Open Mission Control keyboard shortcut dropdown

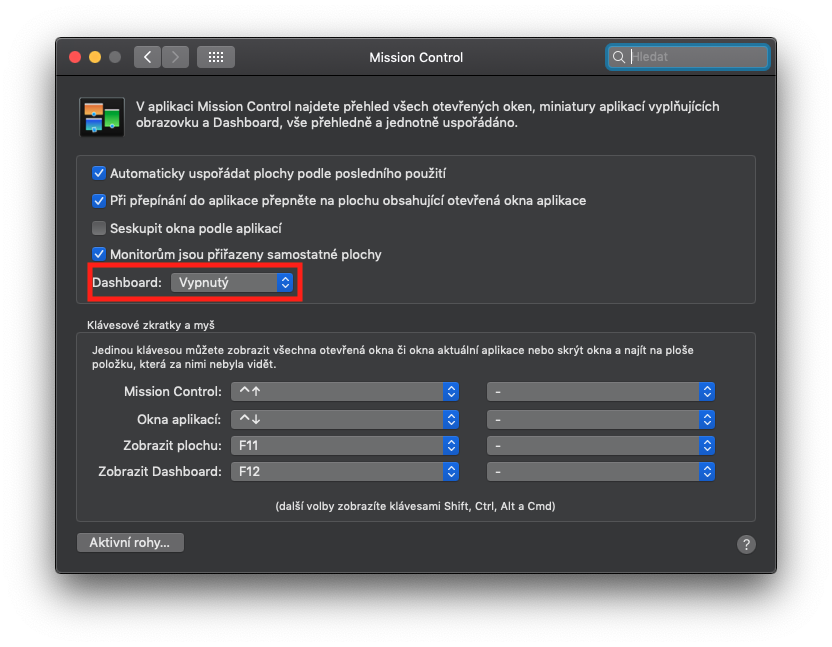pyautogui.click(x=345, y=392)
